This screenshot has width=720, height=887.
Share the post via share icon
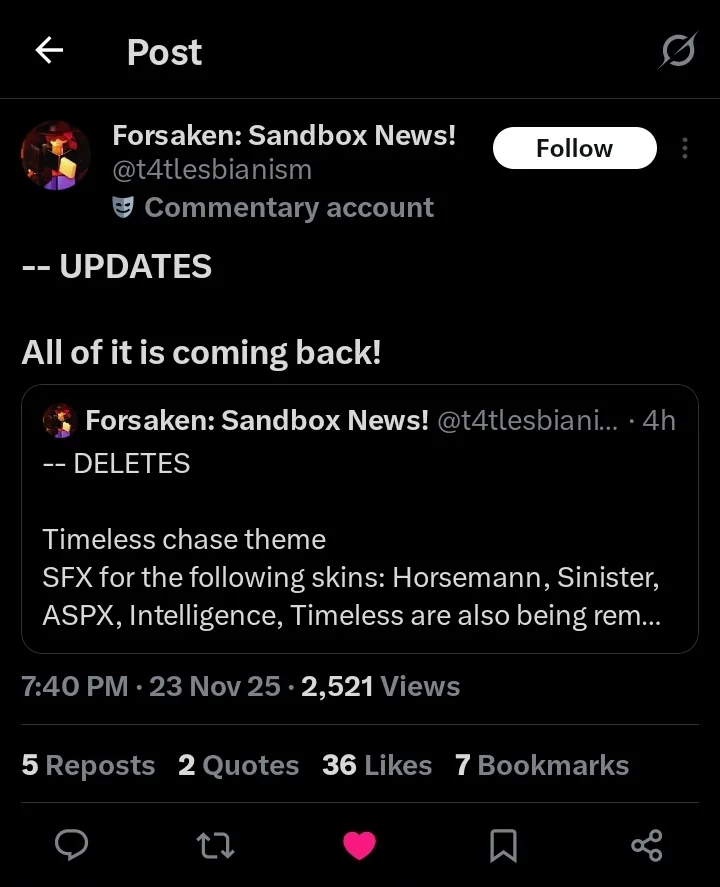click(x=647, y=846)
